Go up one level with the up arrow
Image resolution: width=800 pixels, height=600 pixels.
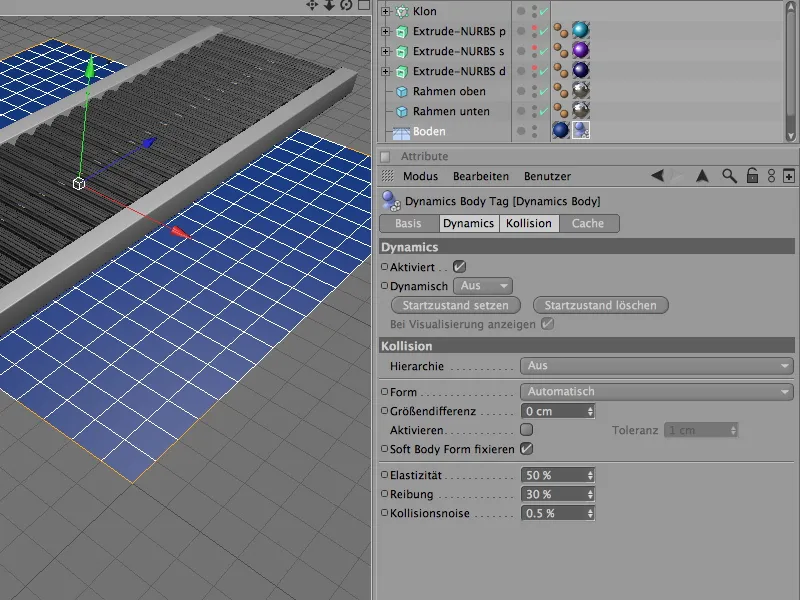pyautogui.click(x=702, y=176)
